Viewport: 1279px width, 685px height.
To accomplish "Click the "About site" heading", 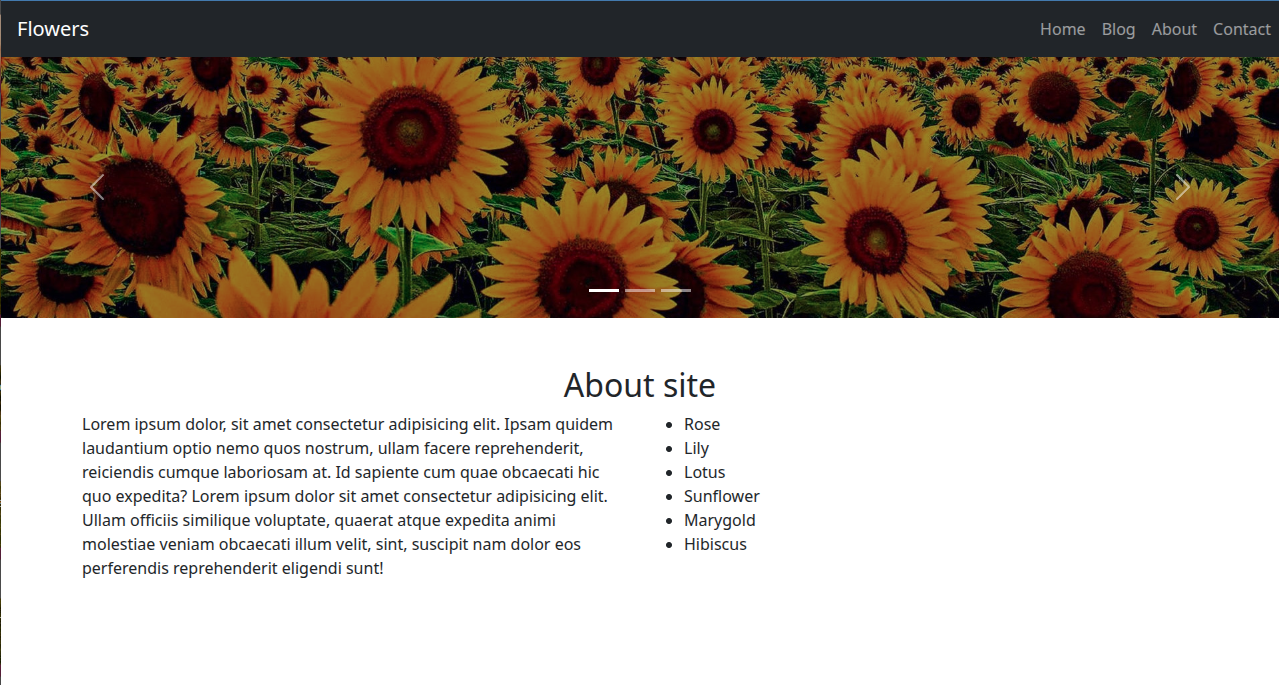I will click(639, 385).
